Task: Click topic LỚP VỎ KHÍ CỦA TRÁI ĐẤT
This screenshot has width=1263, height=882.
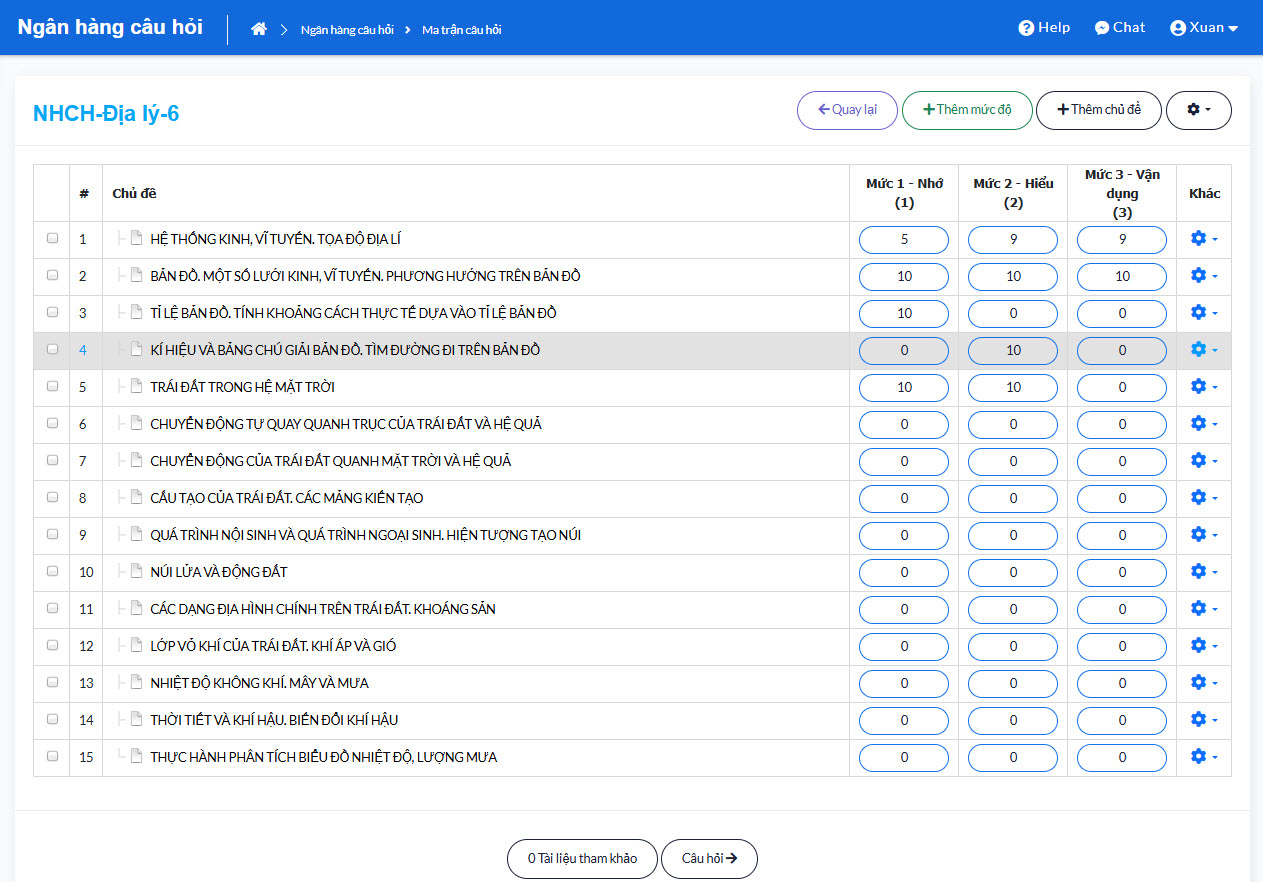Action: point(273,646)
